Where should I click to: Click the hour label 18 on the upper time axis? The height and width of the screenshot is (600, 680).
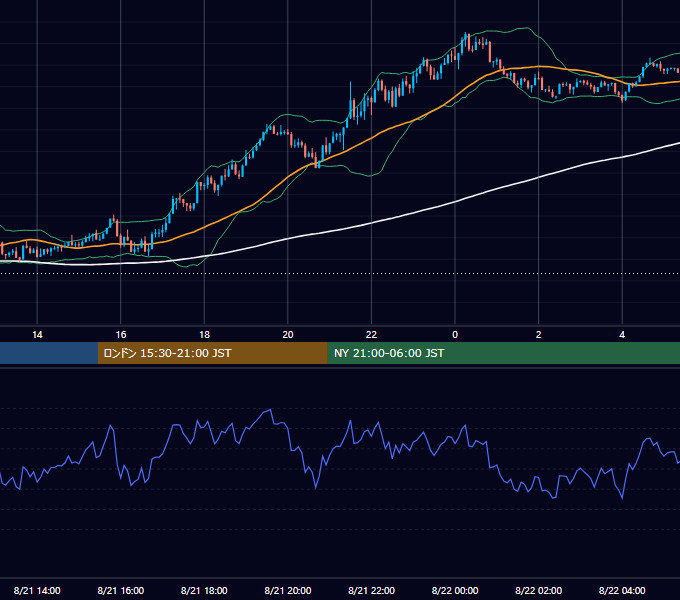[x=204, y=335]
